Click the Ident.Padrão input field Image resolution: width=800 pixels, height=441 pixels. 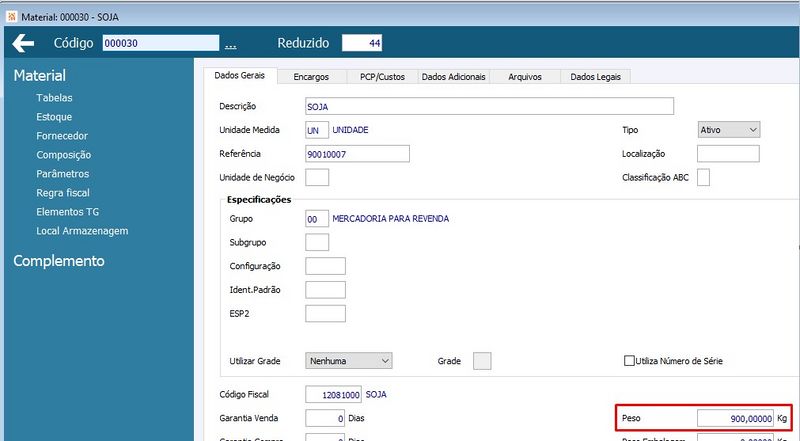325,289
